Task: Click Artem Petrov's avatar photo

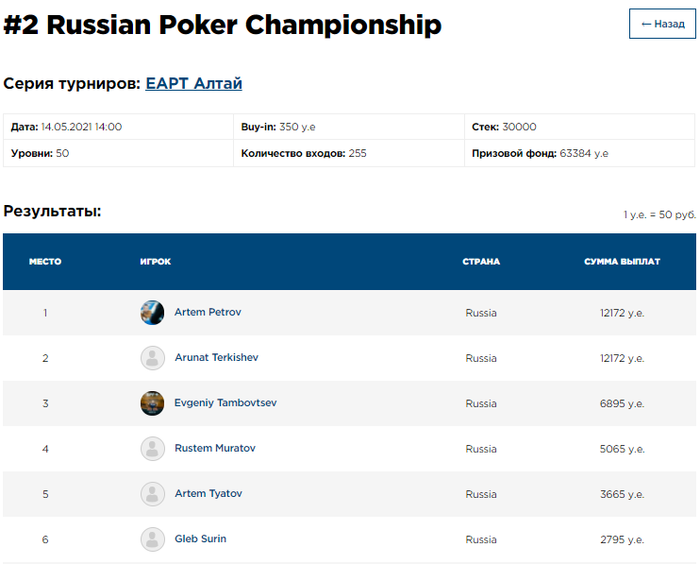Action: [x=152, y=312]
